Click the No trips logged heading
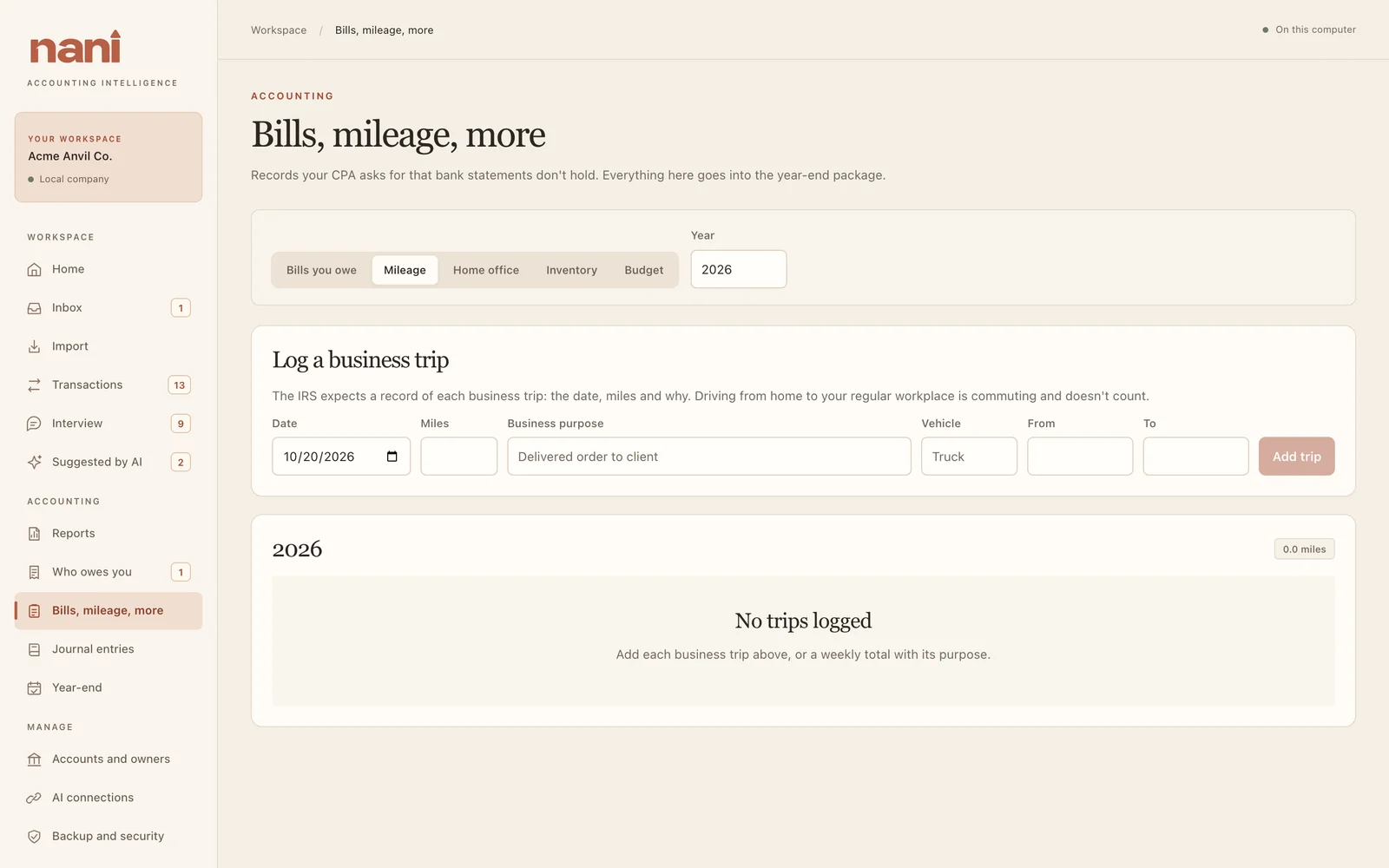 803,621
